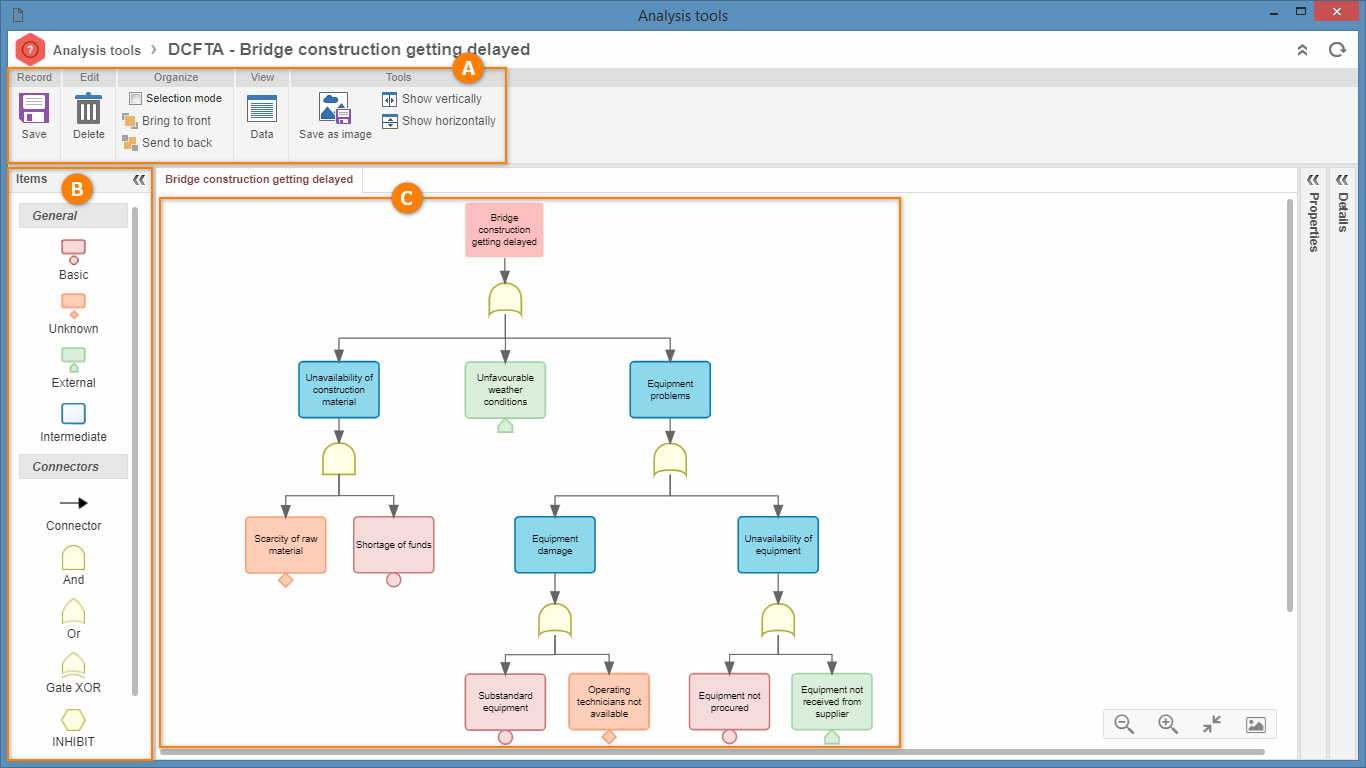Save the fault tree diagram
1366x768 pixels.
(34, 116)
